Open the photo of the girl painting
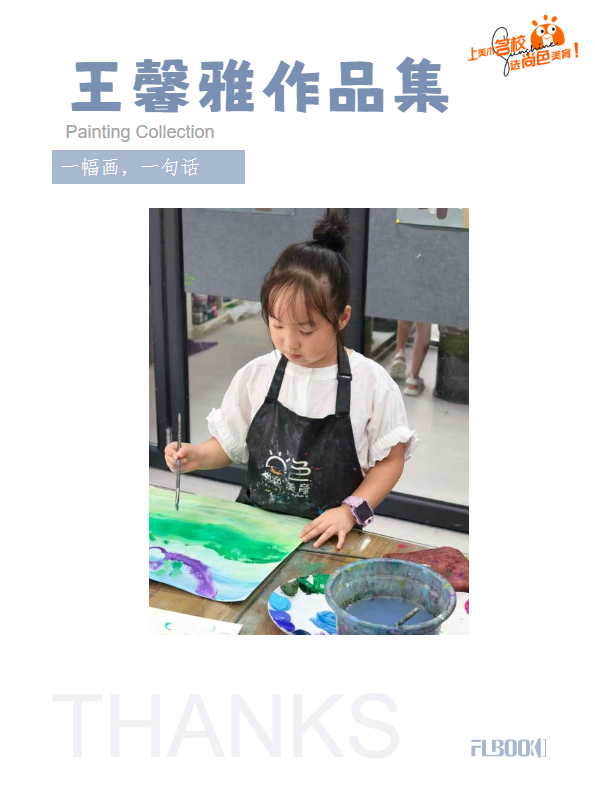595x806 pixels. 309,421
